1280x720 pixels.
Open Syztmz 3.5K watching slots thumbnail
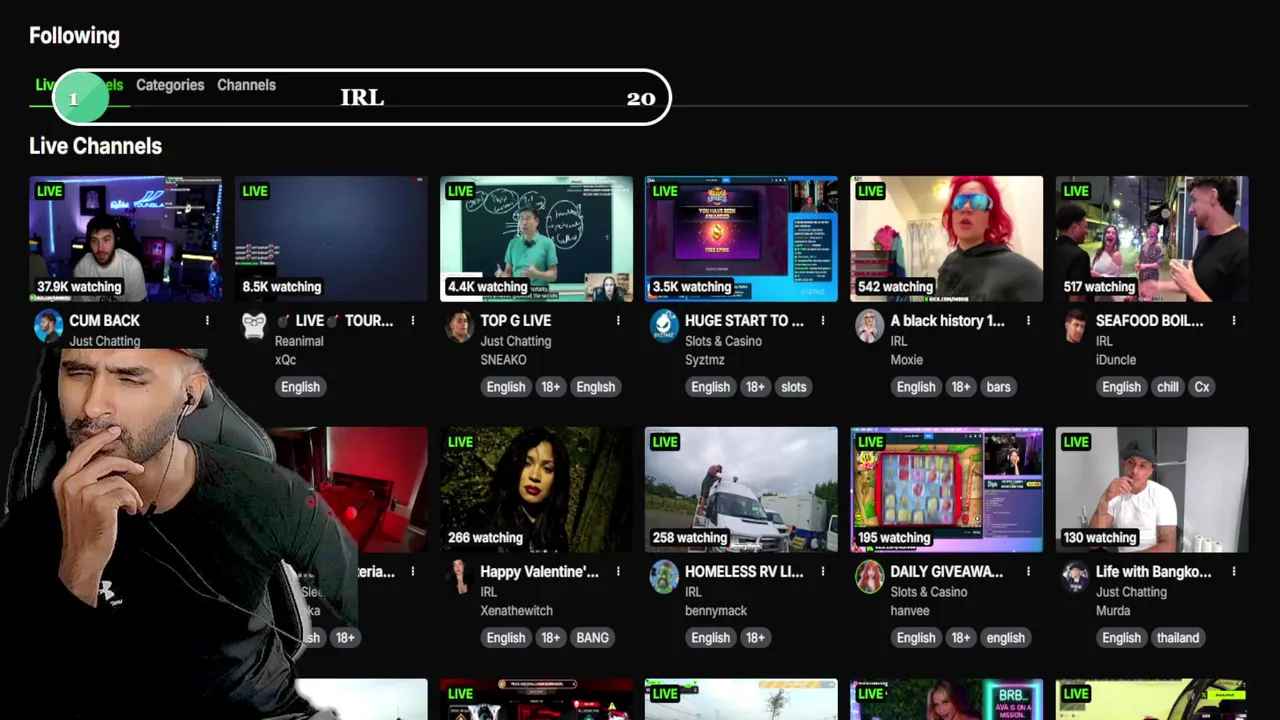click(741, 238)
